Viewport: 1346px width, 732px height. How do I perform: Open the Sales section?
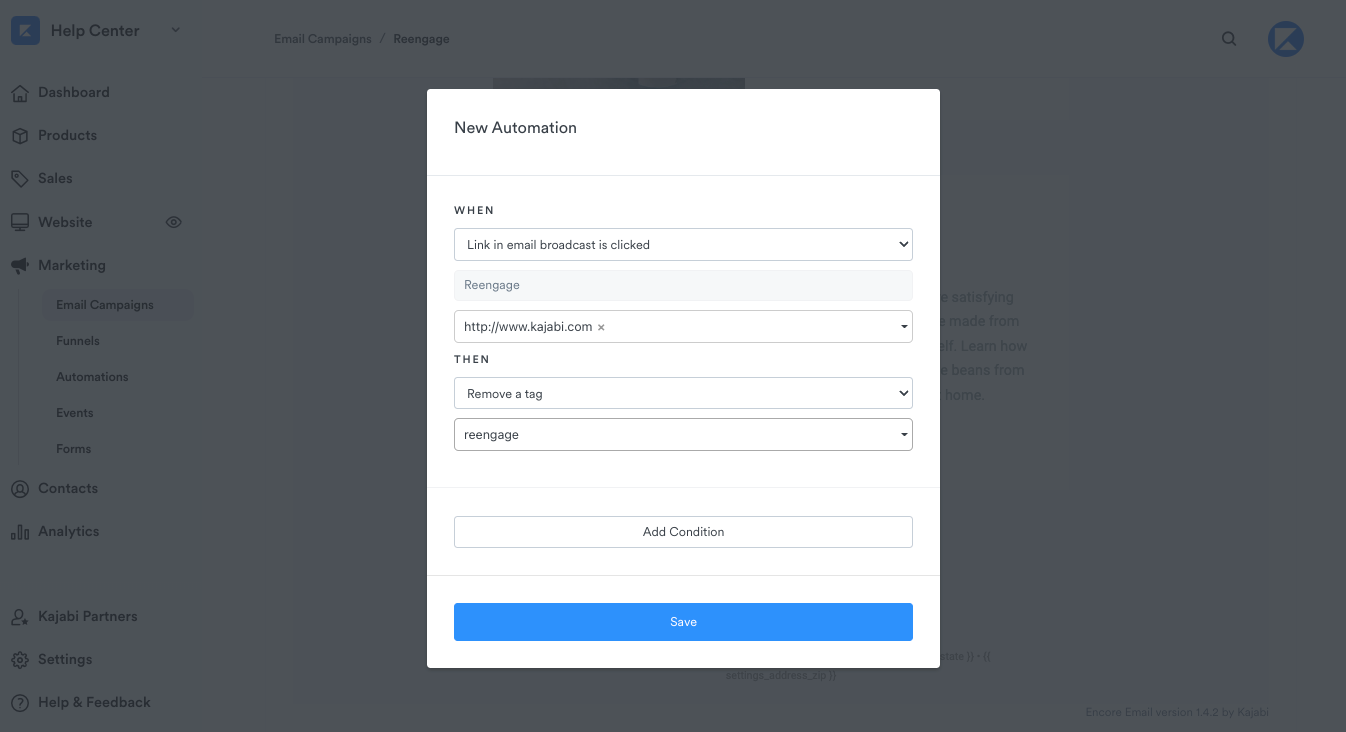pyautogui.click(x=56, y=178)
